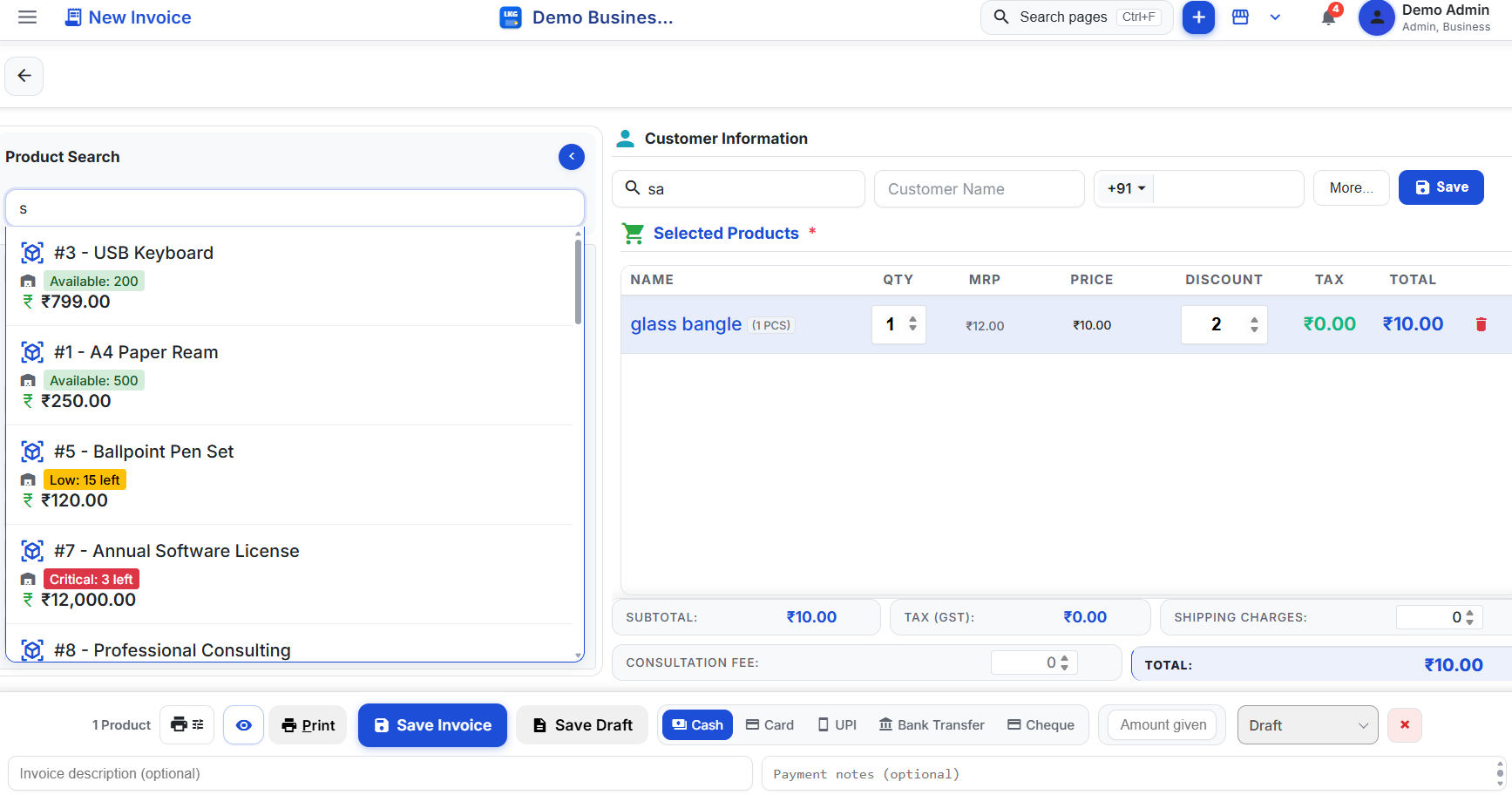Click the Invoice description field
The height and width of the screenshot is (795, 1512).
coord(380,773)
